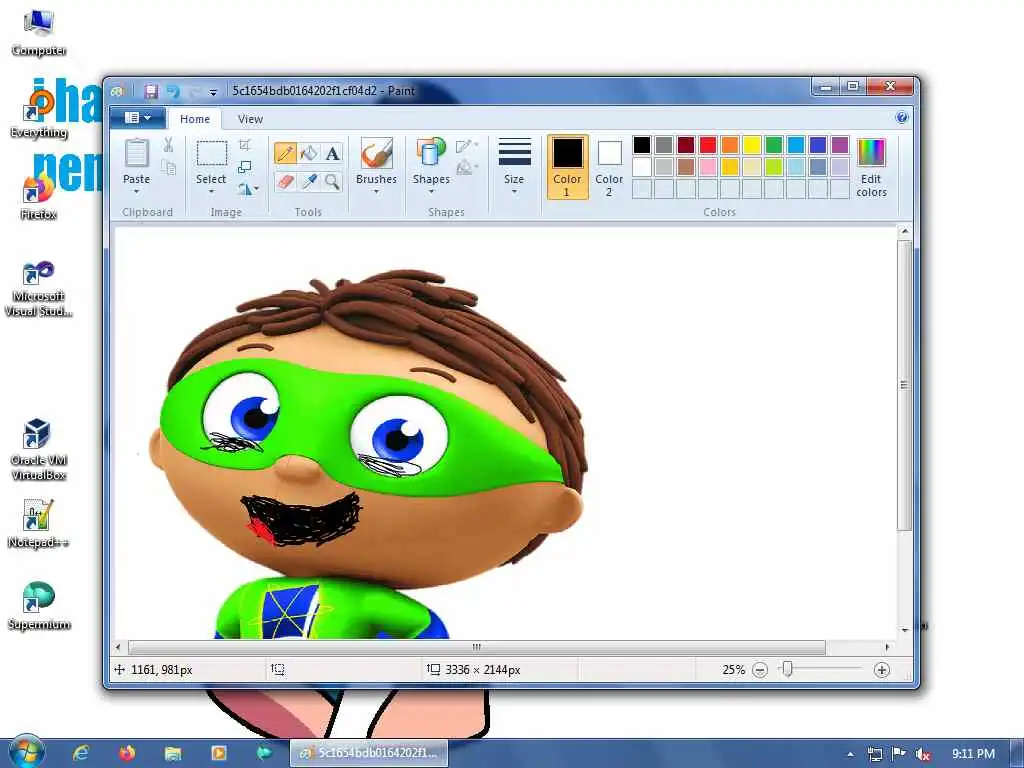
Task: Open Customize Quick Access Toolbar dropdown
Action: pos(213,92)
